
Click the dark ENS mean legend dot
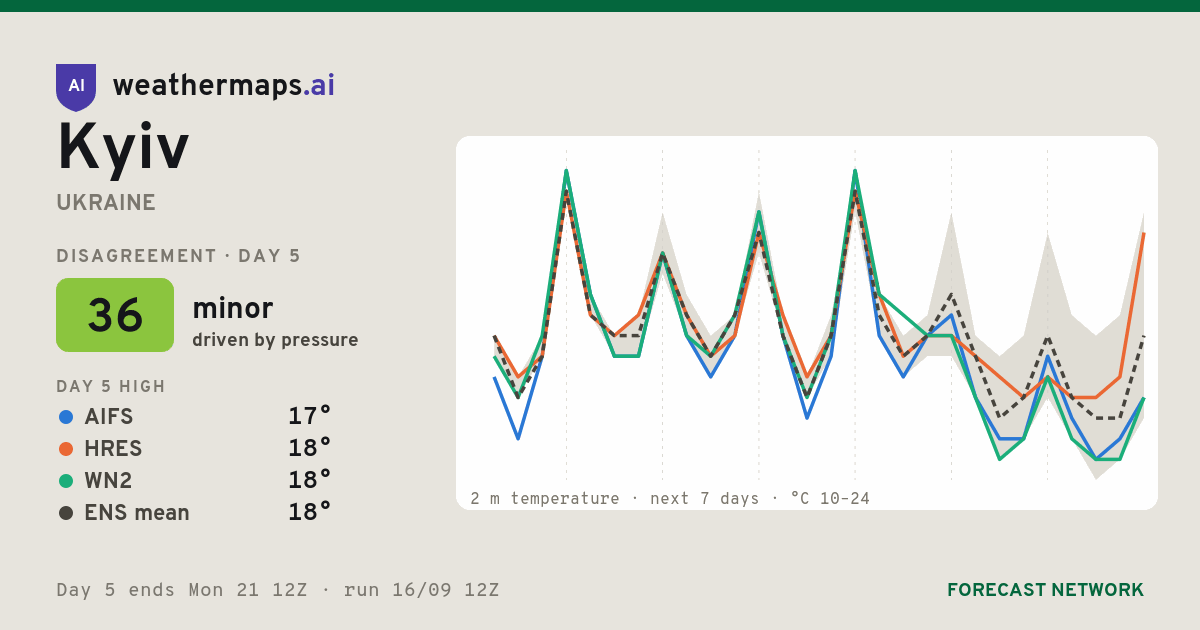point(66,513)
